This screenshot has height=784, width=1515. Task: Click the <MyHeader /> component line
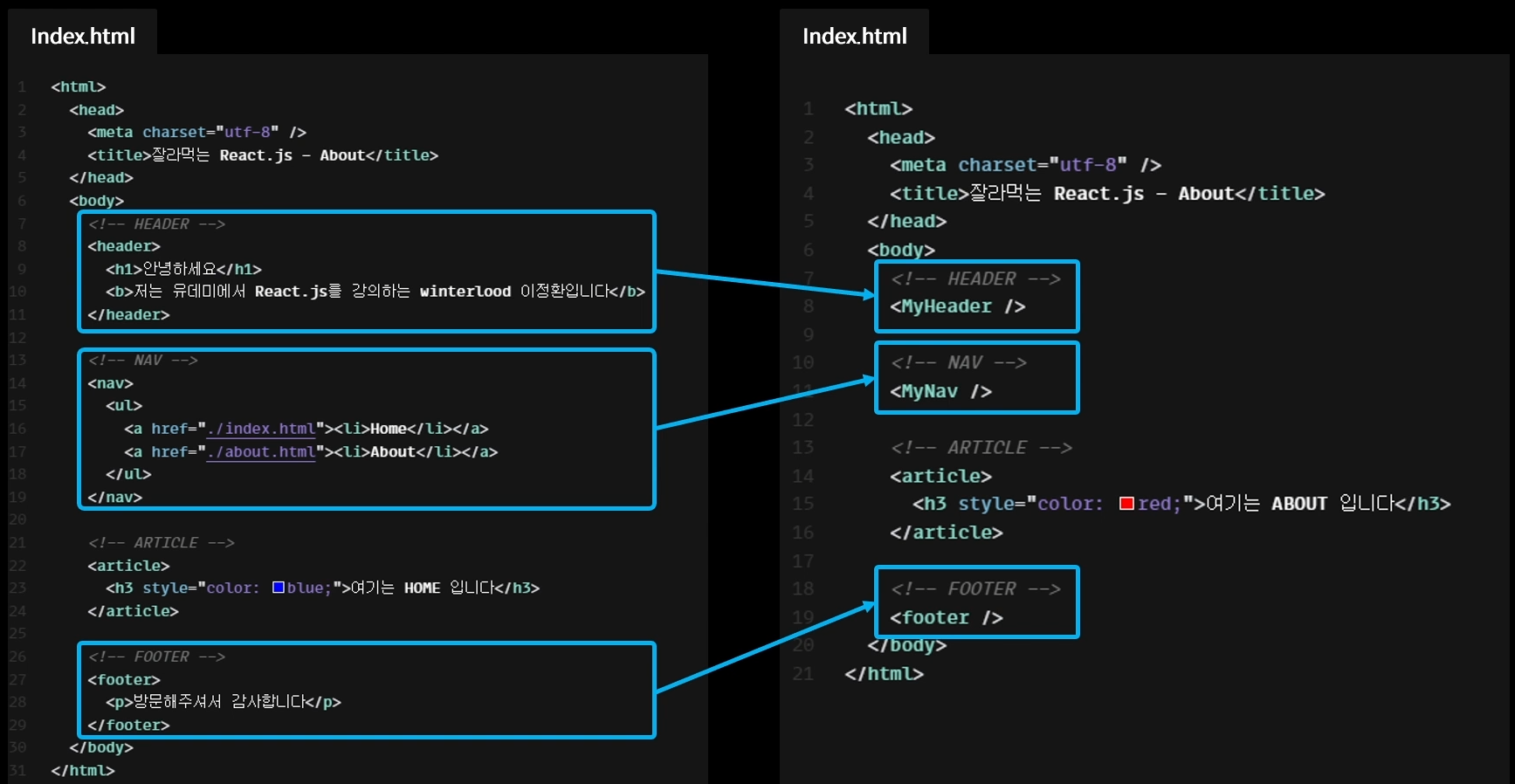click(x=958, y=306)
